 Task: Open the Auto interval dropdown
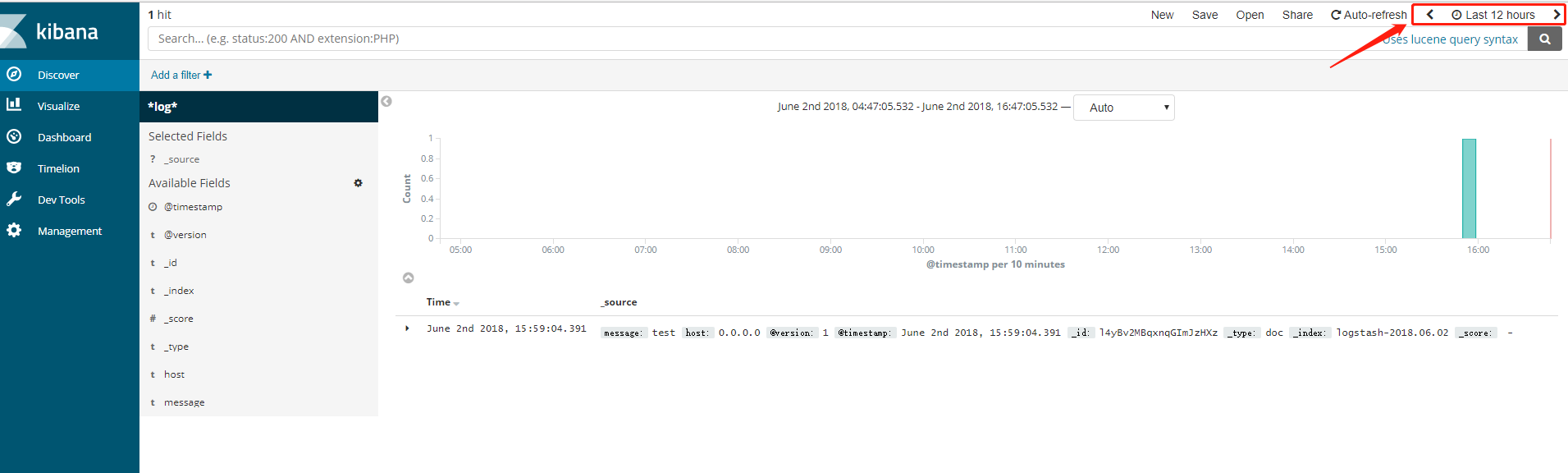pos(1123,108)
